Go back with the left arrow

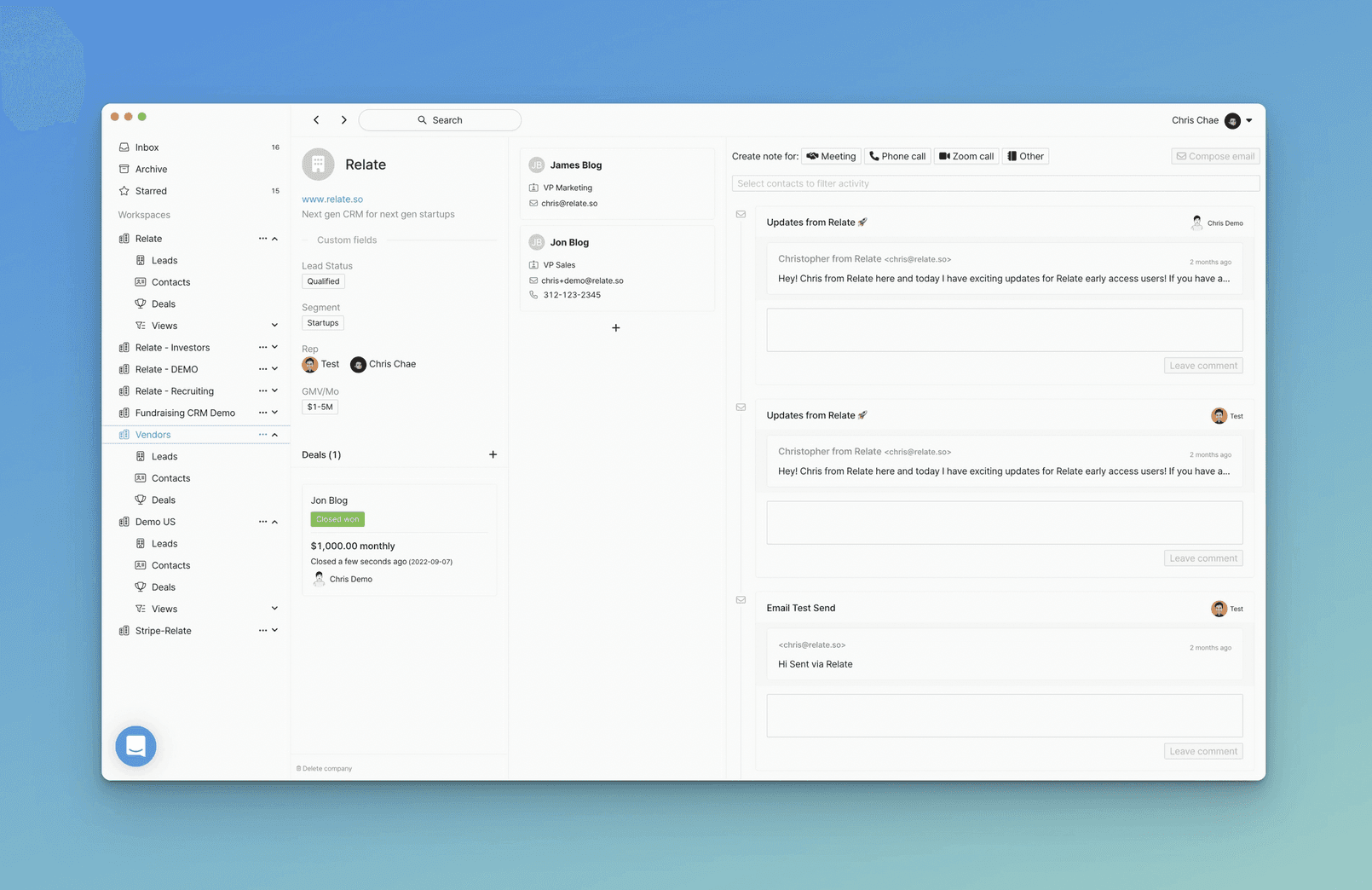[316, 120]
